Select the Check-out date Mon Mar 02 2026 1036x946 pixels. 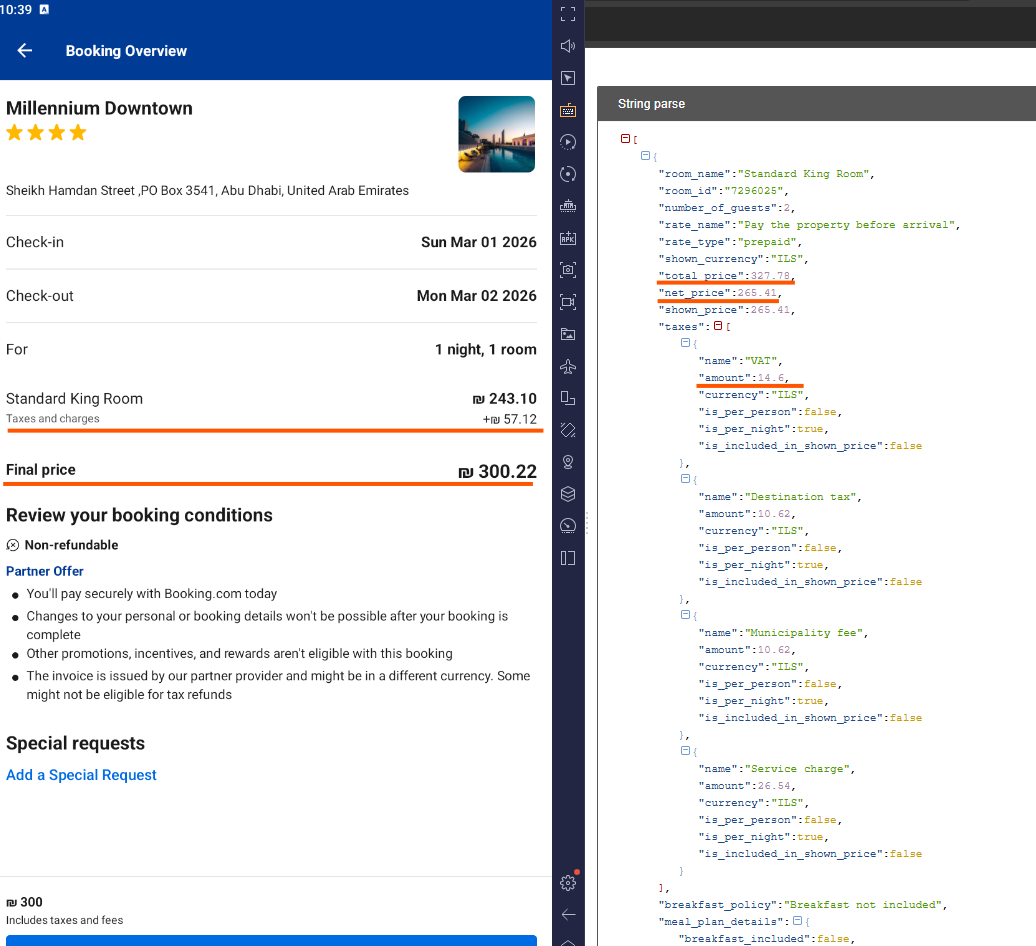(x=476, y=295)
